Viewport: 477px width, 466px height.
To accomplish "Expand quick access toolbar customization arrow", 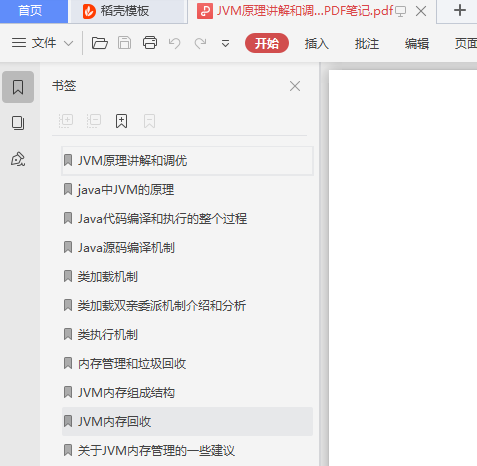I will [225, 44].
